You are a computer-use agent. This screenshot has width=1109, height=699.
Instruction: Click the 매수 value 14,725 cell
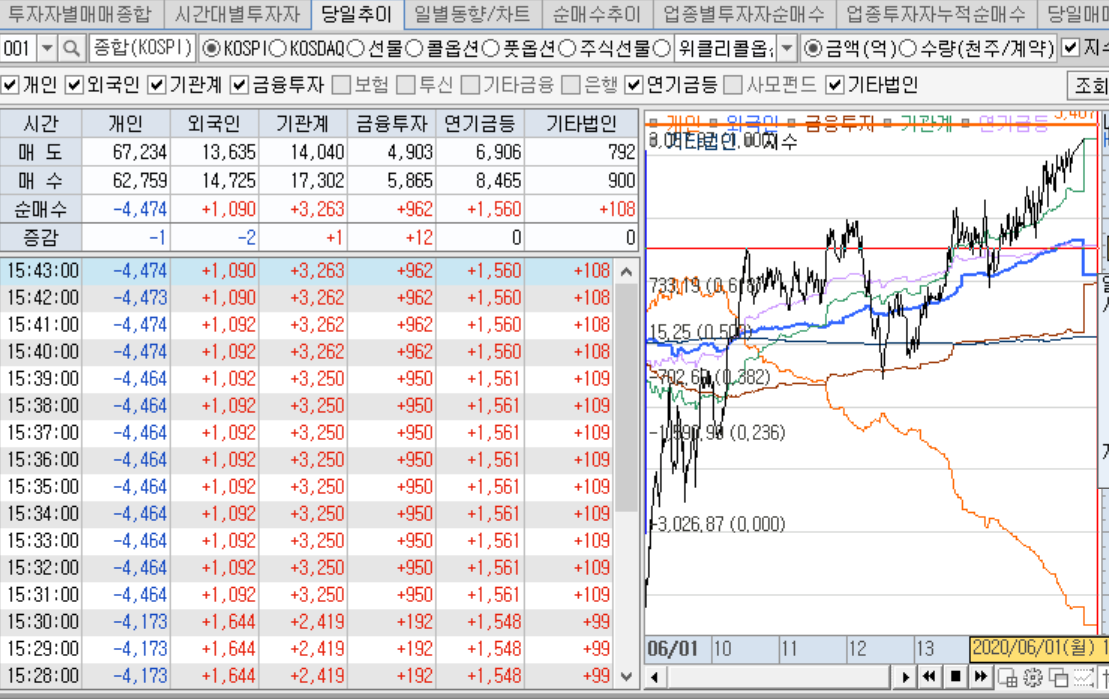214,181
